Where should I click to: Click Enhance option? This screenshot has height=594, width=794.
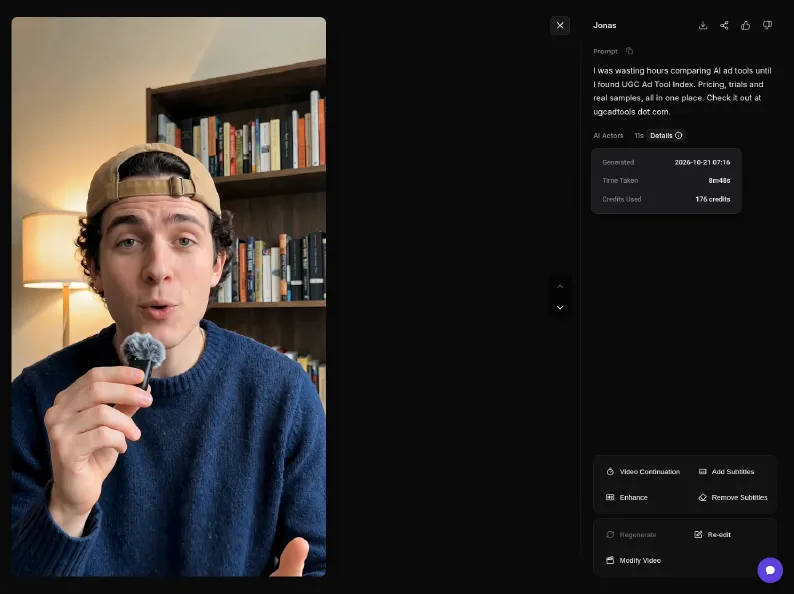pyautogui.click(x=627, y=497)
